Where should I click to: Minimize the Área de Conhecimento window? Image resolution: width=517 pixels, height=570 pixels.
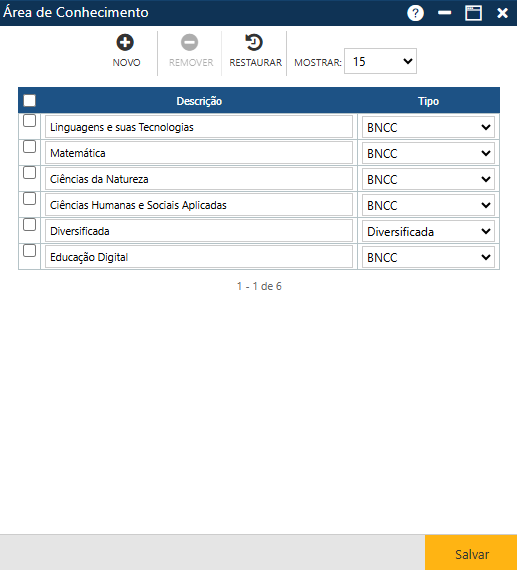click(x=444, y=13)
